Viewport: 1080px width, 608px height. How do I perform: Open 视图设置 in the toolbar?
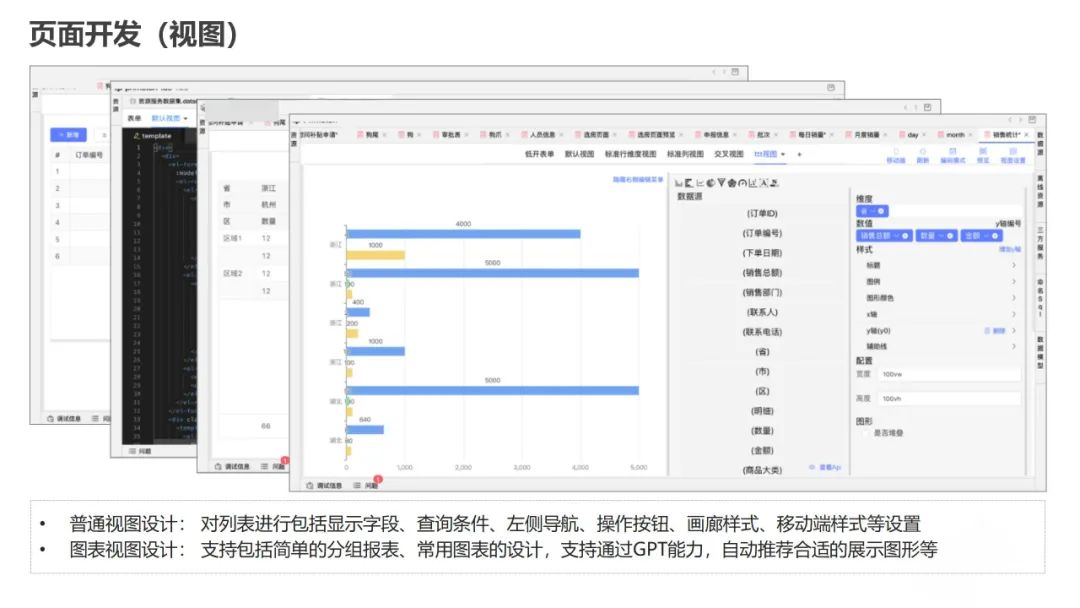point(1013,156)
